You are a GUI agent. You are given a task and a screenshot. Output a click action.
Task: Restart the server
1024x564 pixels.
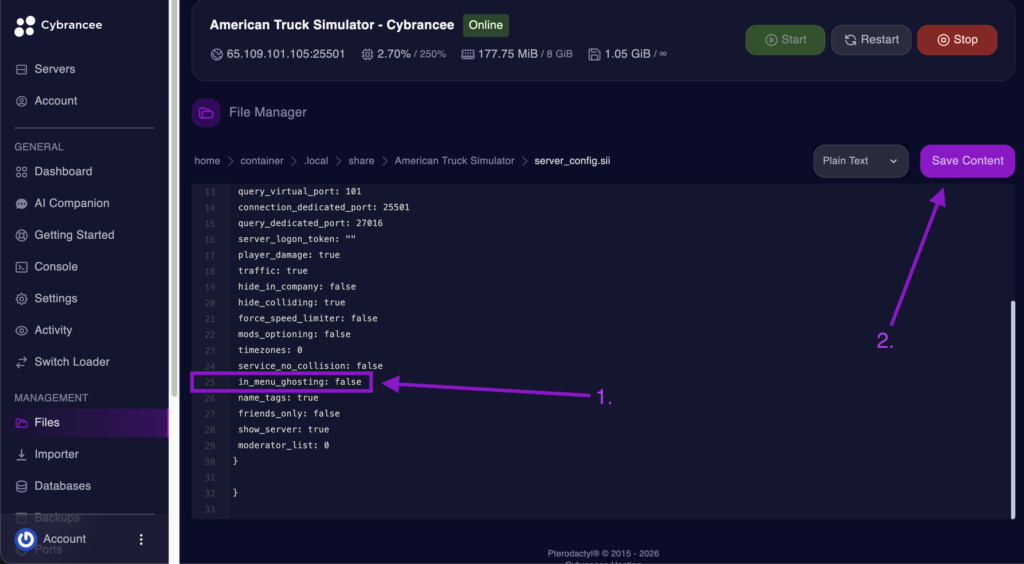(x=871, y=40)
